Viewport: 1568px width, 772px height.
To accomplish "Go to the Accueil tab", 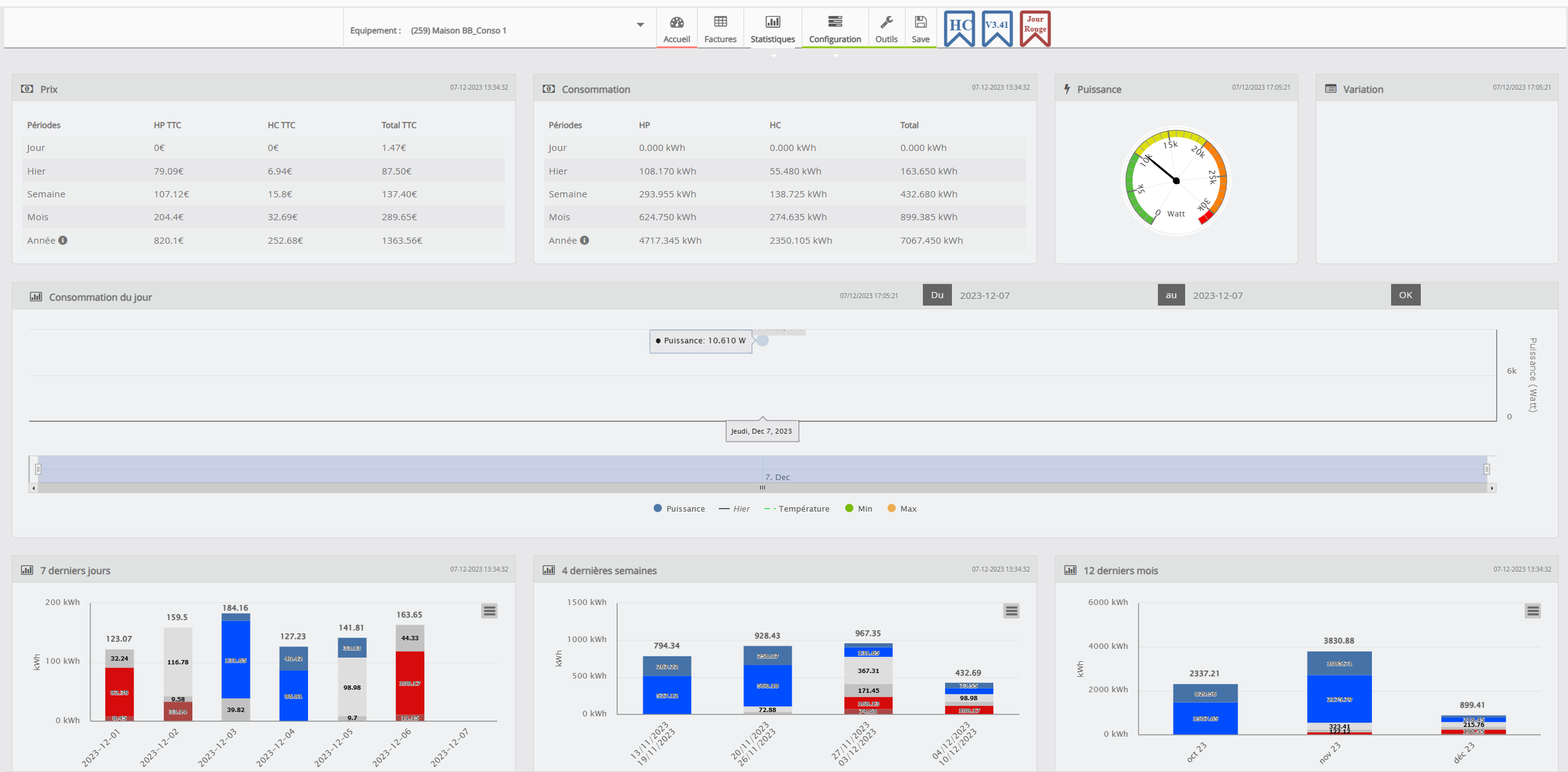I will click(x=677, y=29).
